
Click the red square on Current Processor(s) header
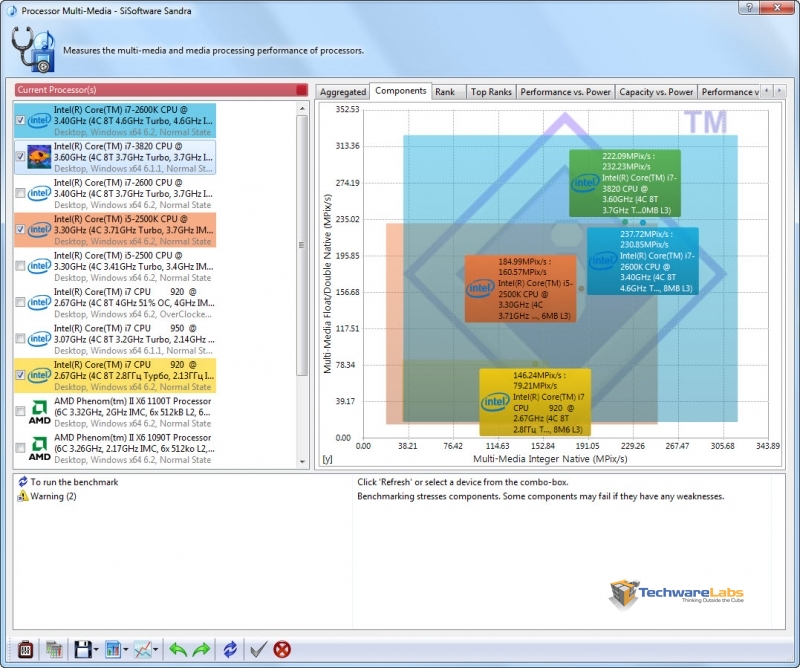click(x=302, y=90)
